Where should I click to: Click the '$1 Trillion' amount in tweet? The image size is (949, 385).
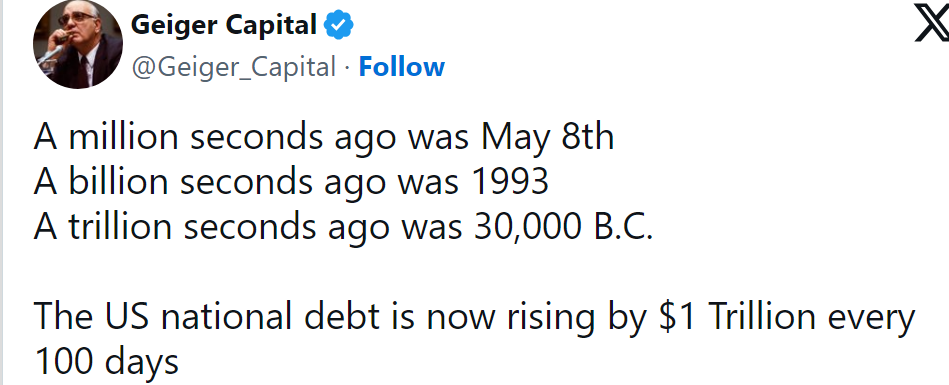point(737,317)
